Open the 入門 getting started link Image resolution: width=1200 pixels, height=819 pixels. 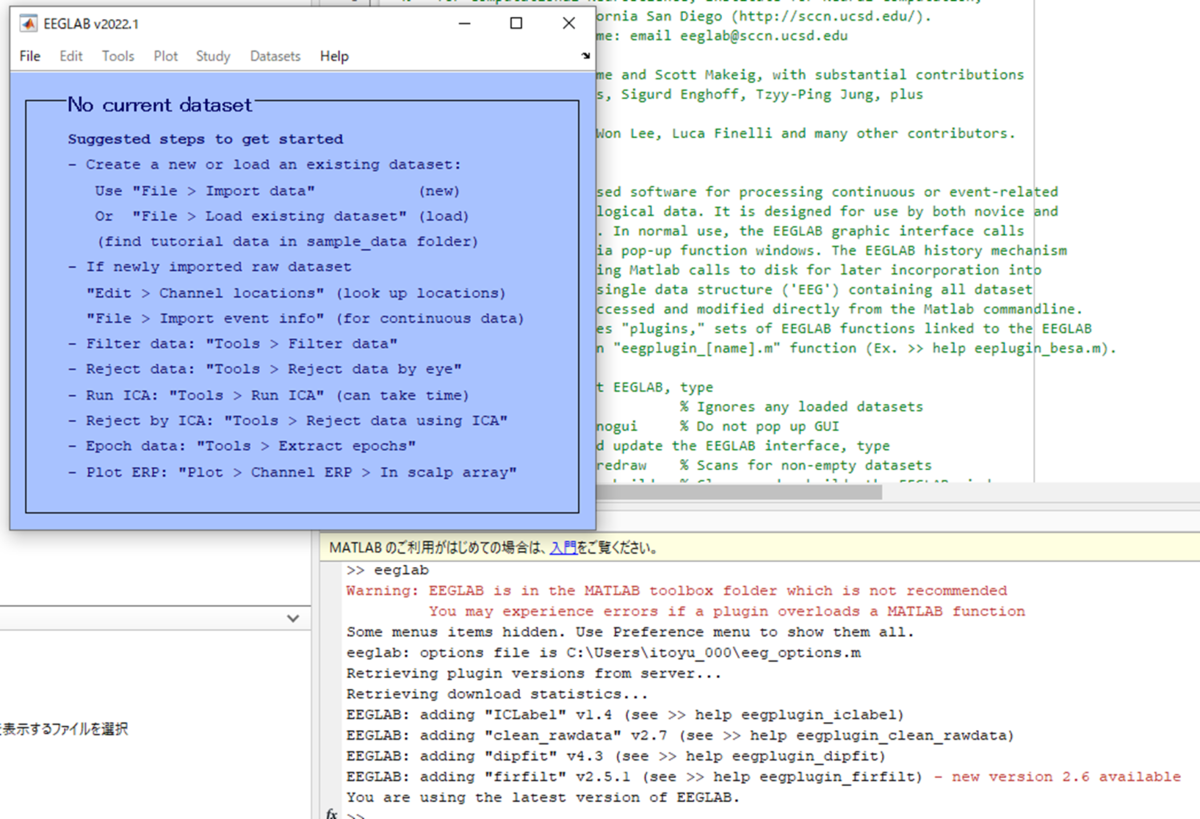pos(563,548)
